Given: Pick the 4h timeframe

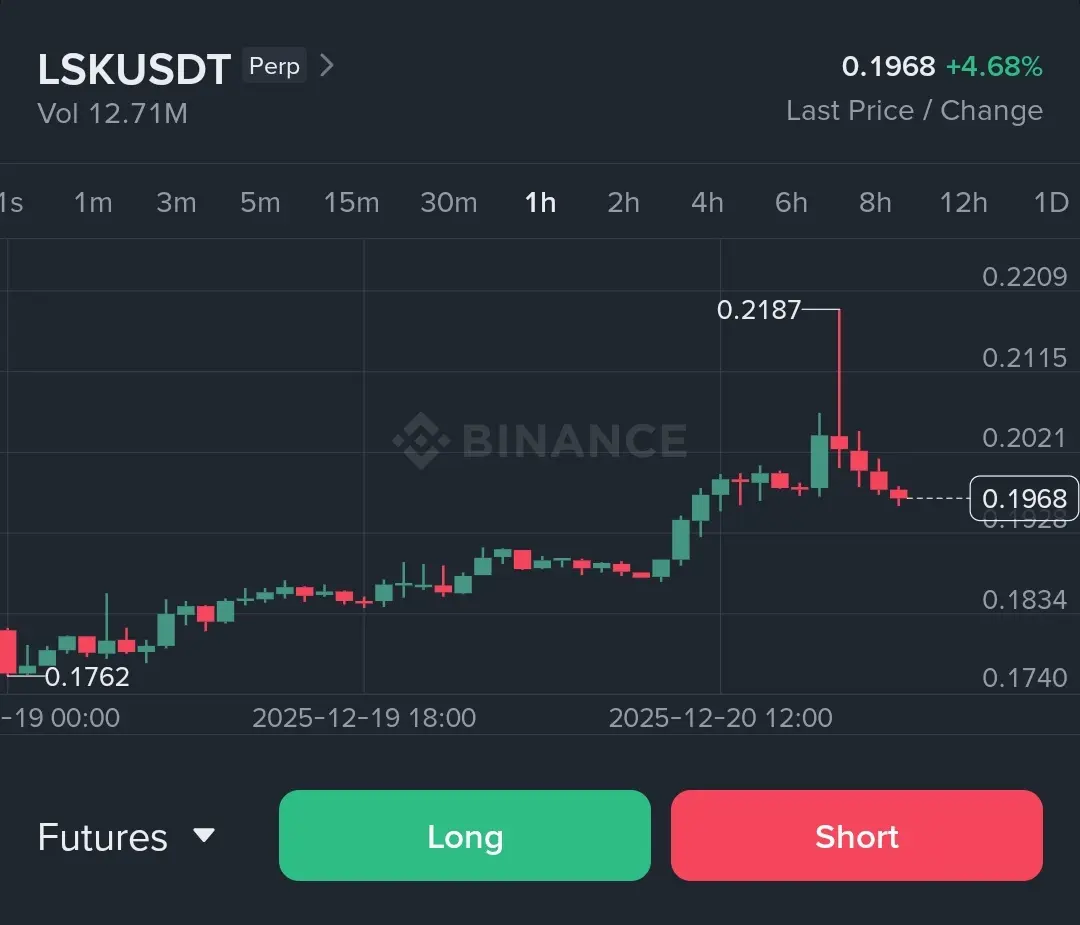Looking at the screenshot, I should (707, 203).
